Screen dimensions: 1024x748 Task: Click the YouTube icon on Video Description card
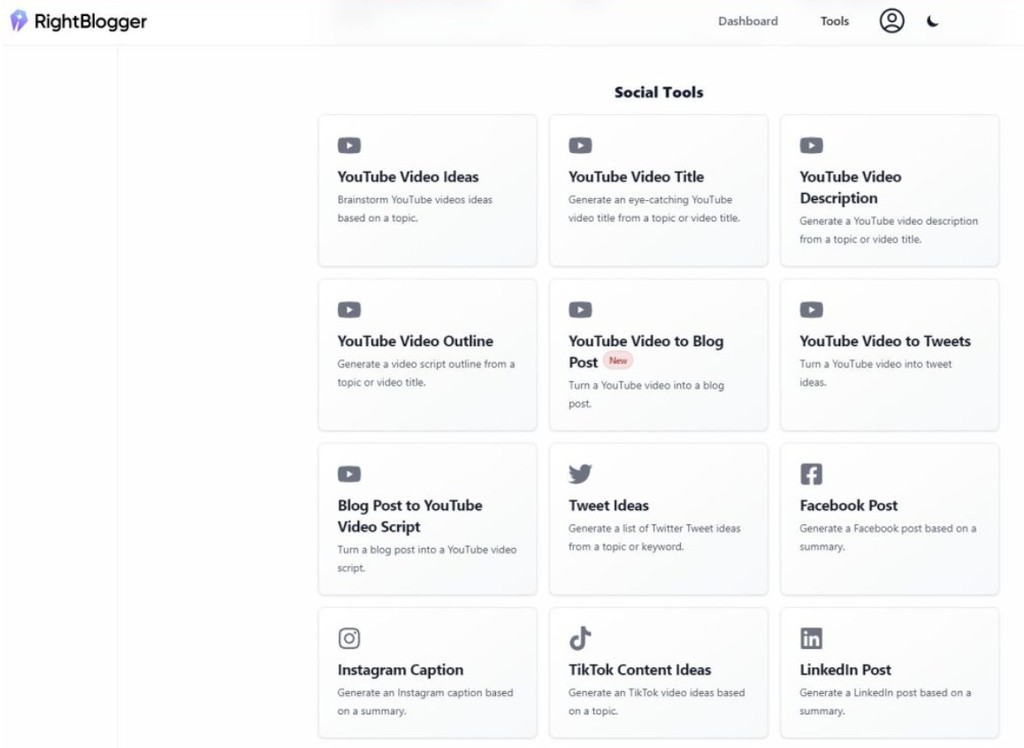coord(811,145)
